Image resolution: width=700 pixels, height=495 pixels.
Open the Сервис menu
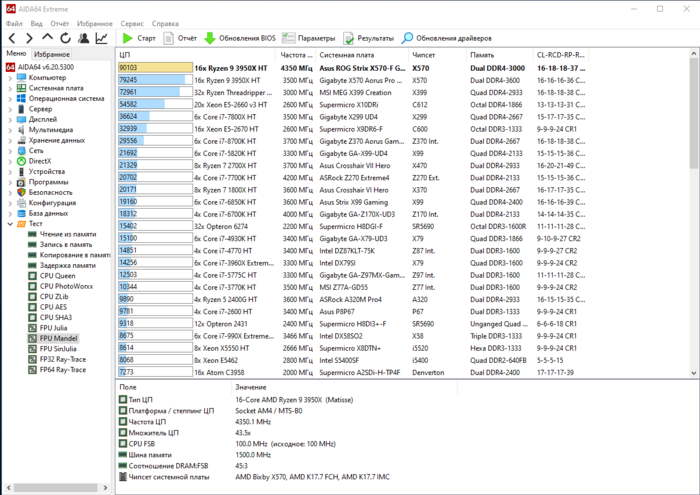coord(132,24)
